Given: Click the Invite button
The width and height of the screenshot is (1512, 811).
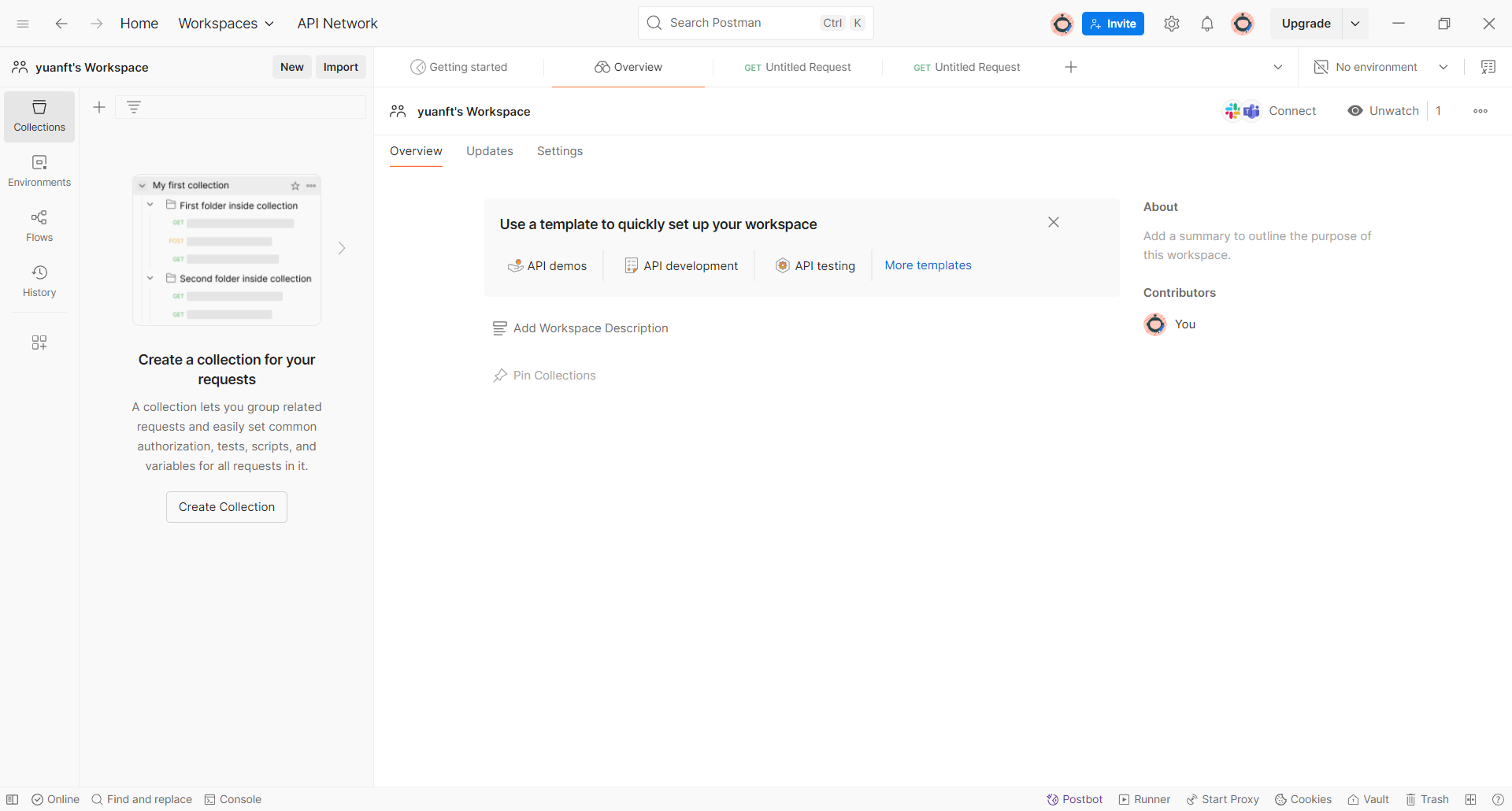Looking at the screenshot, I should point(1113,24).
